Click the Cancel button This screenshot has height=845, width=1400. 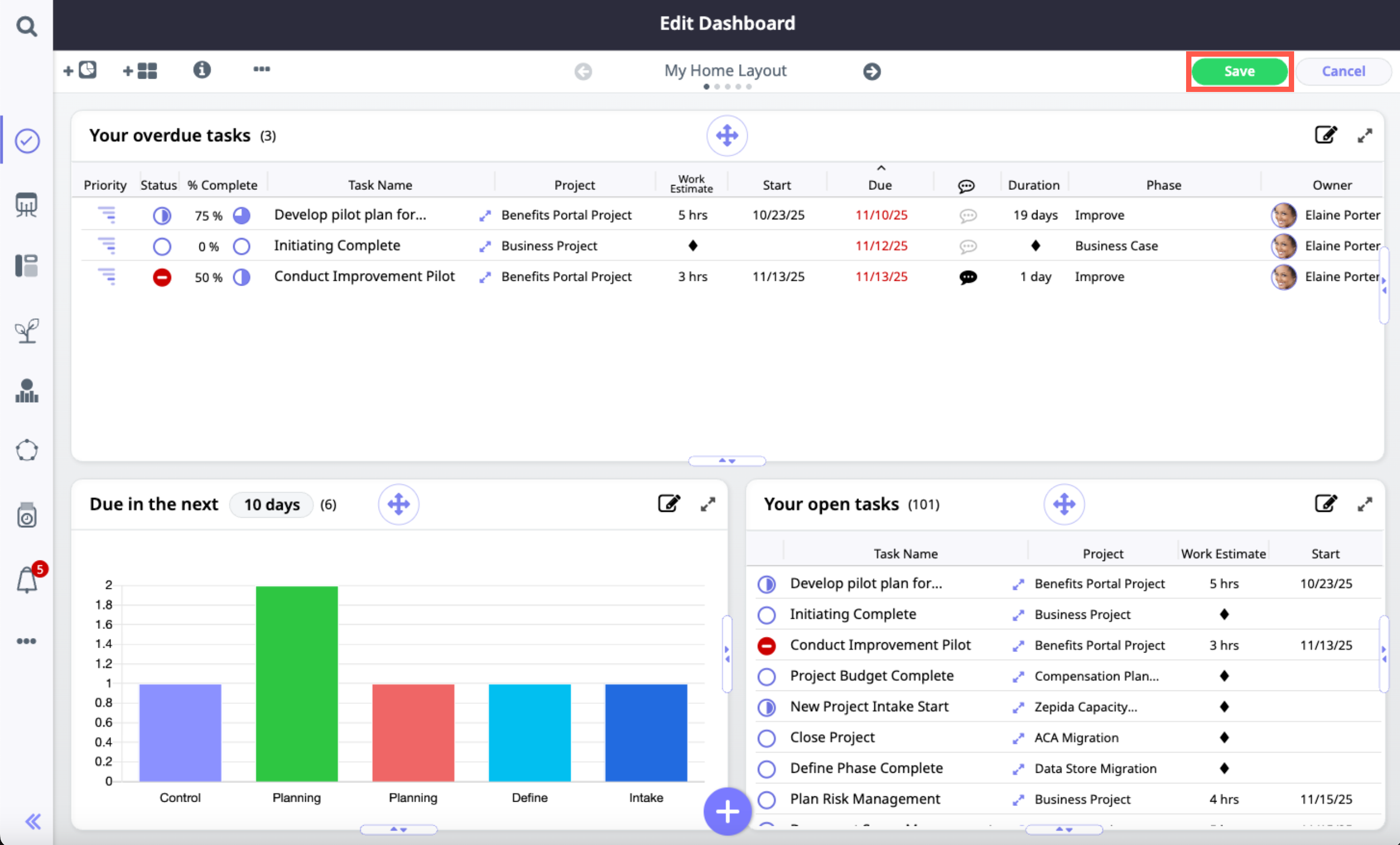click(x=1343, y=71)
